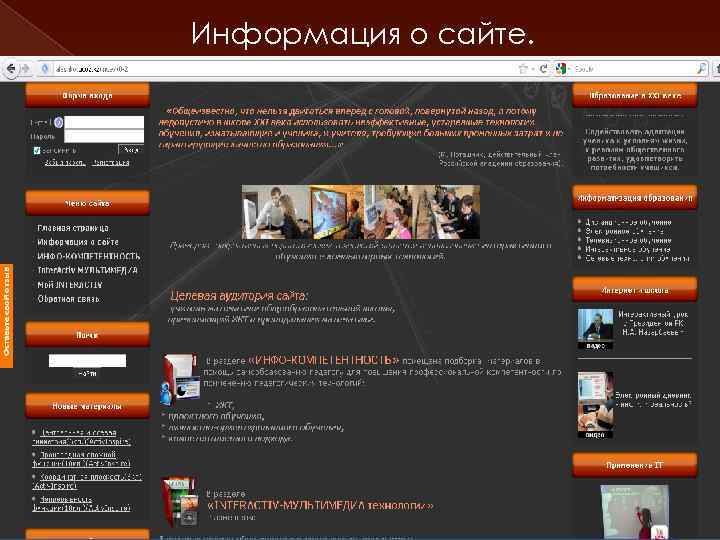The height and width of the screenshot is (540, 720).
Task: Click the Google search engine icon
Action: tap(561, 69)
